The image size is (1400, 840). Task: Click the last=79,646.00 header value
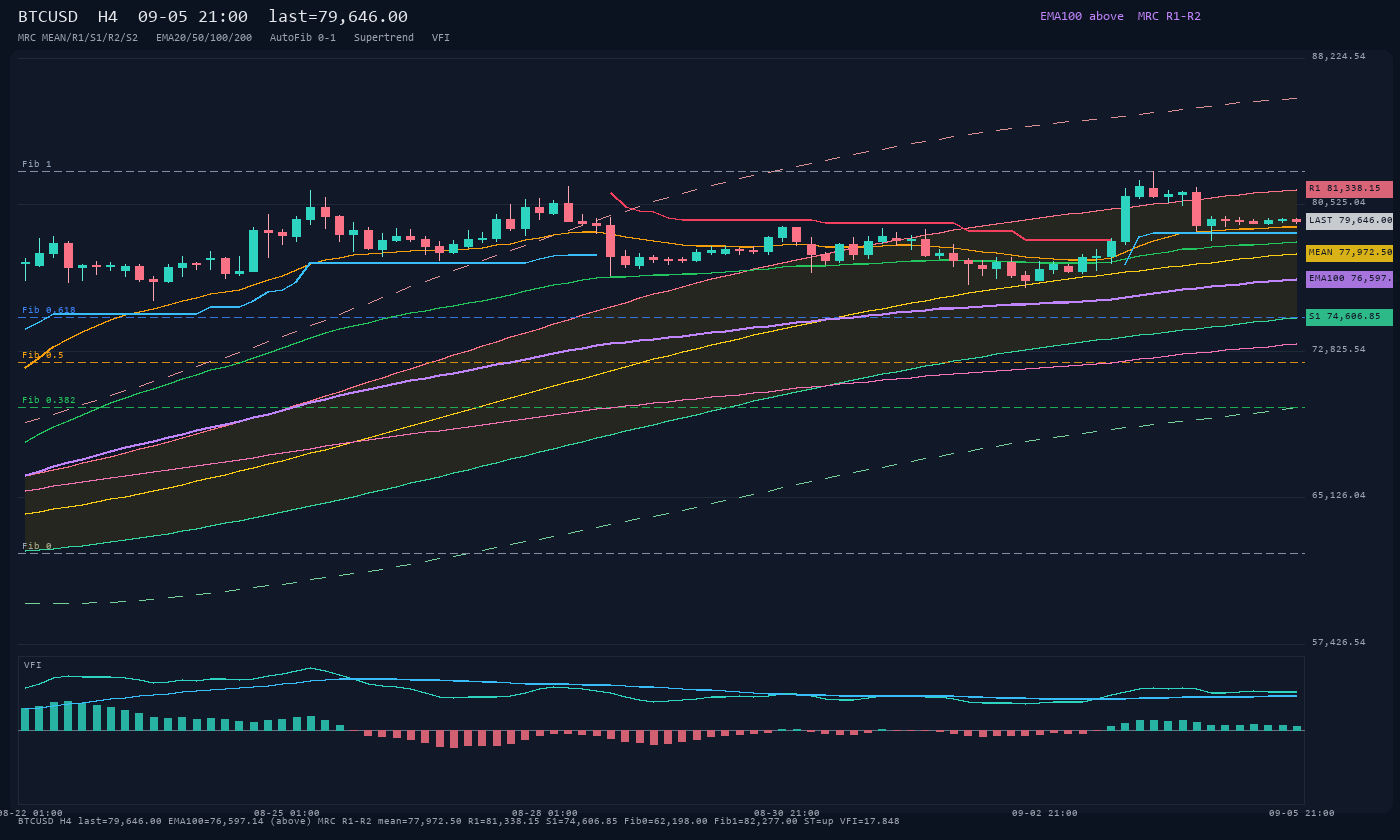click(338, 17)
